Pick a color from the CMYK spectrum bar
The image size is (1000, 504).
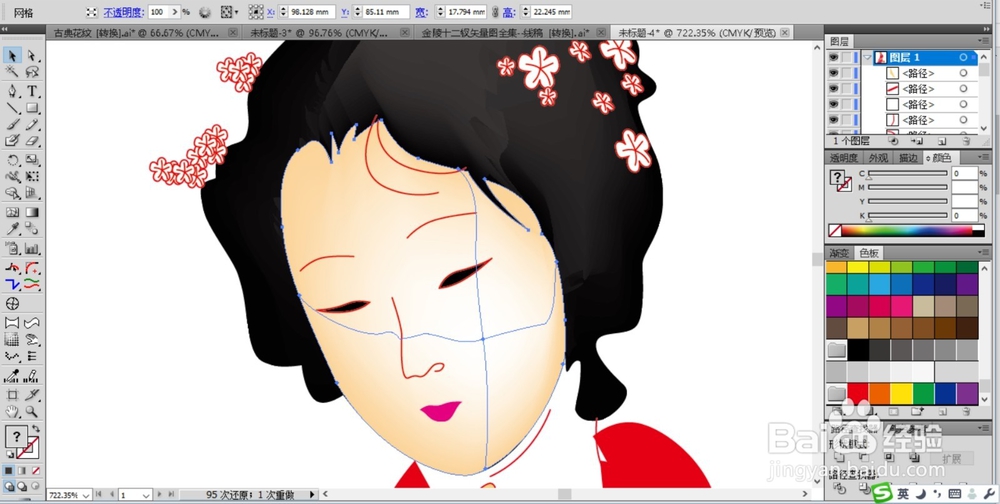(913, 230)
